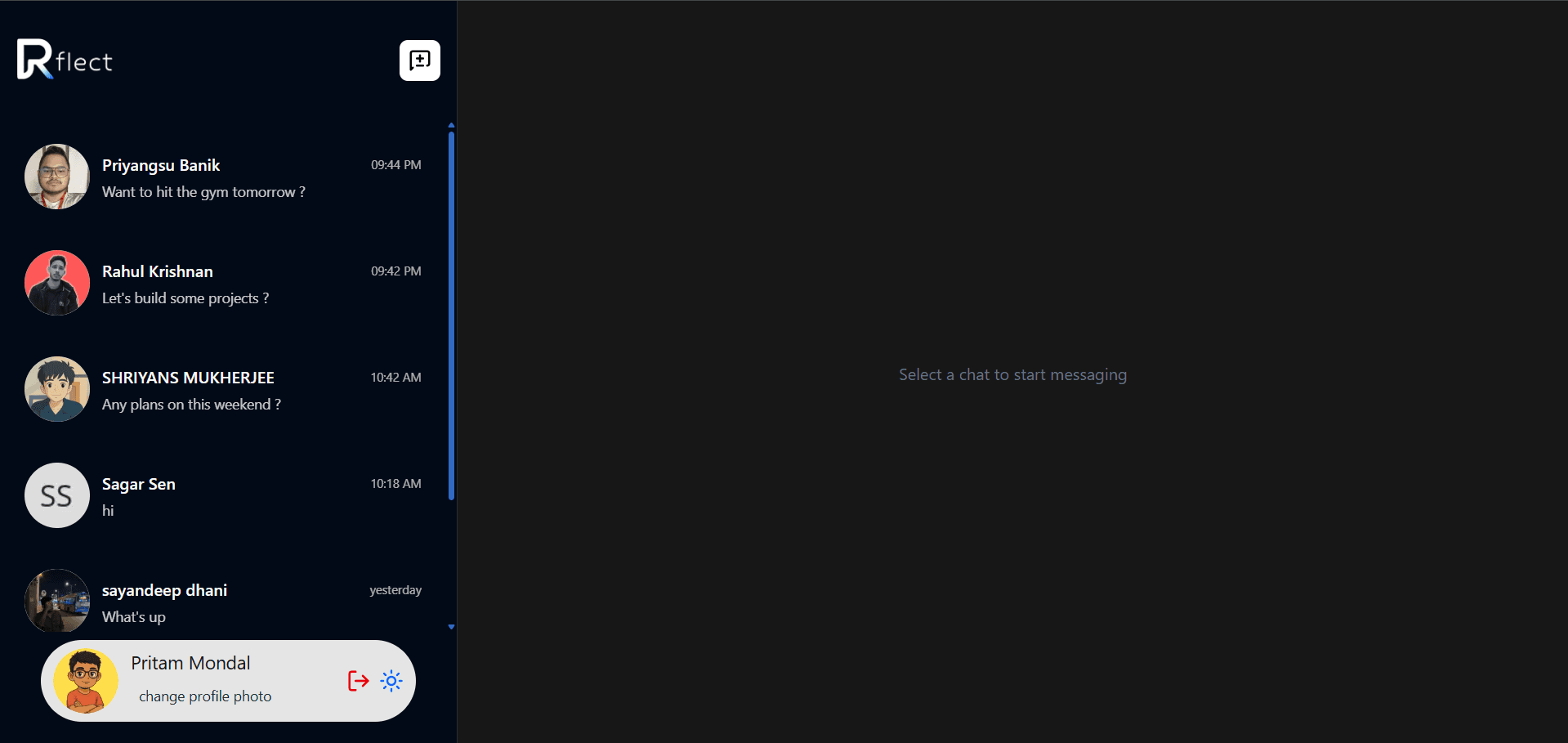This screenshot has height=743, width=1568.
Task: Click Rahul Krishnan's avatar
Action: click(56, 283)
